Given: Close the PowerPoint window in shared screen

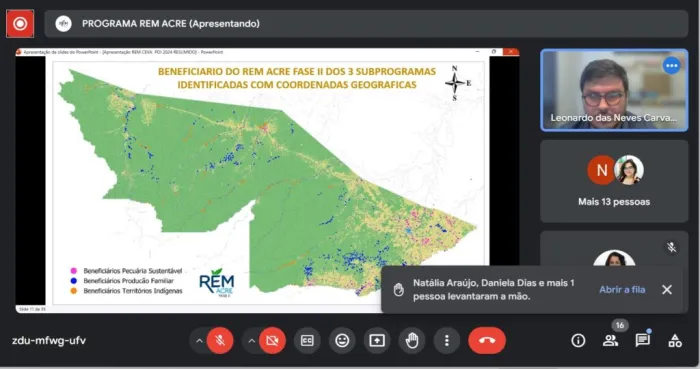Looking at the screenshot, I should pos(511,52).
